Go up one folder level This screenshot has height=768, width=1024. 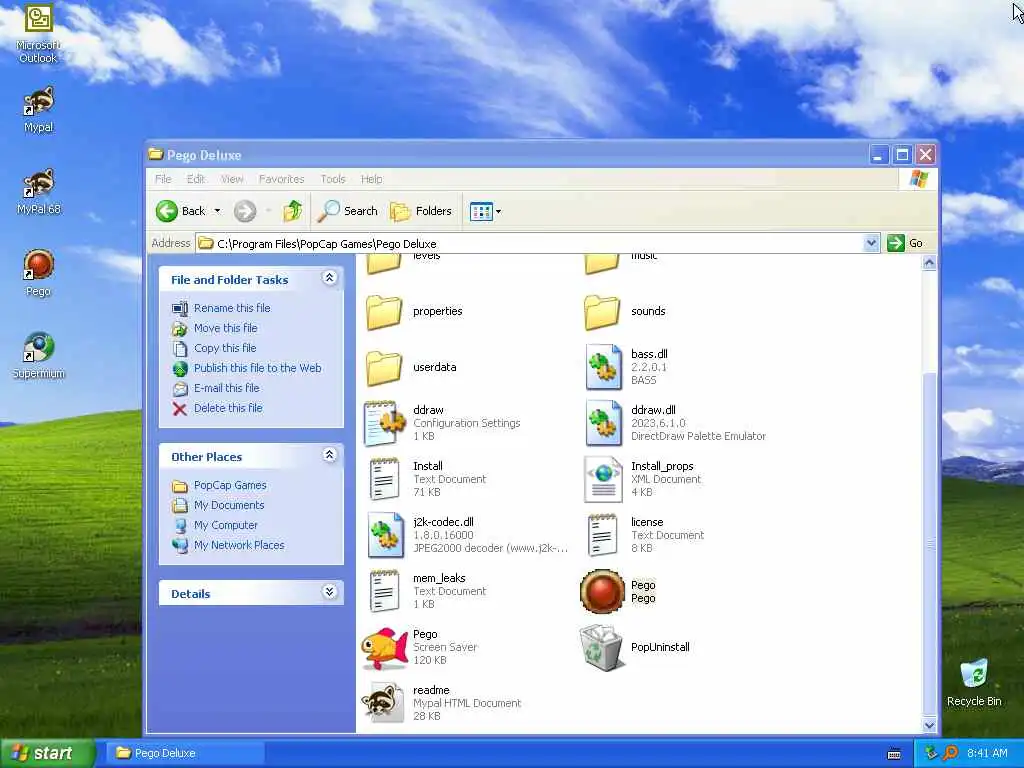292,211
